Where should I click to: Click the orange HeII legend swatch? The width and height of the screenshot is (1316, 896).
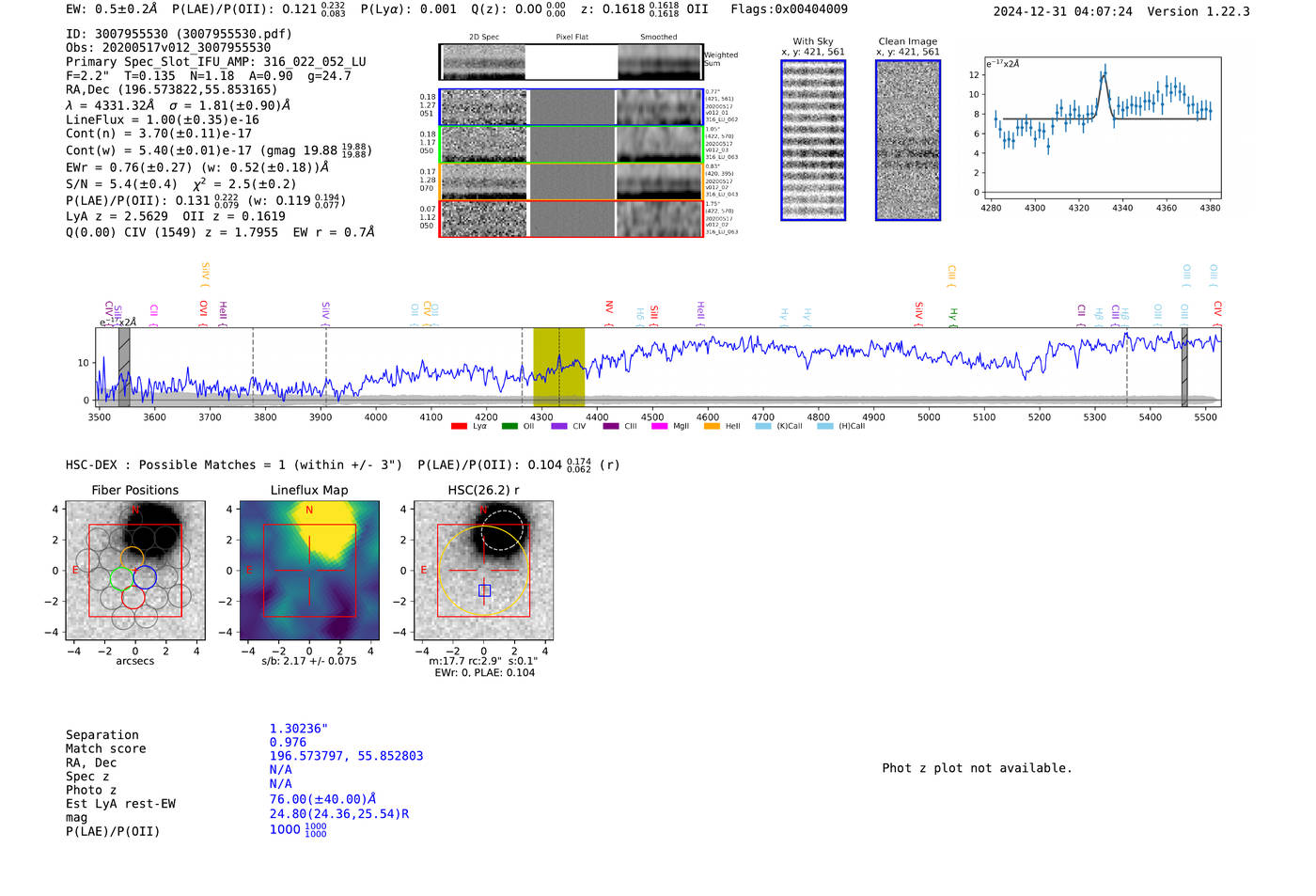coord(712,427)
